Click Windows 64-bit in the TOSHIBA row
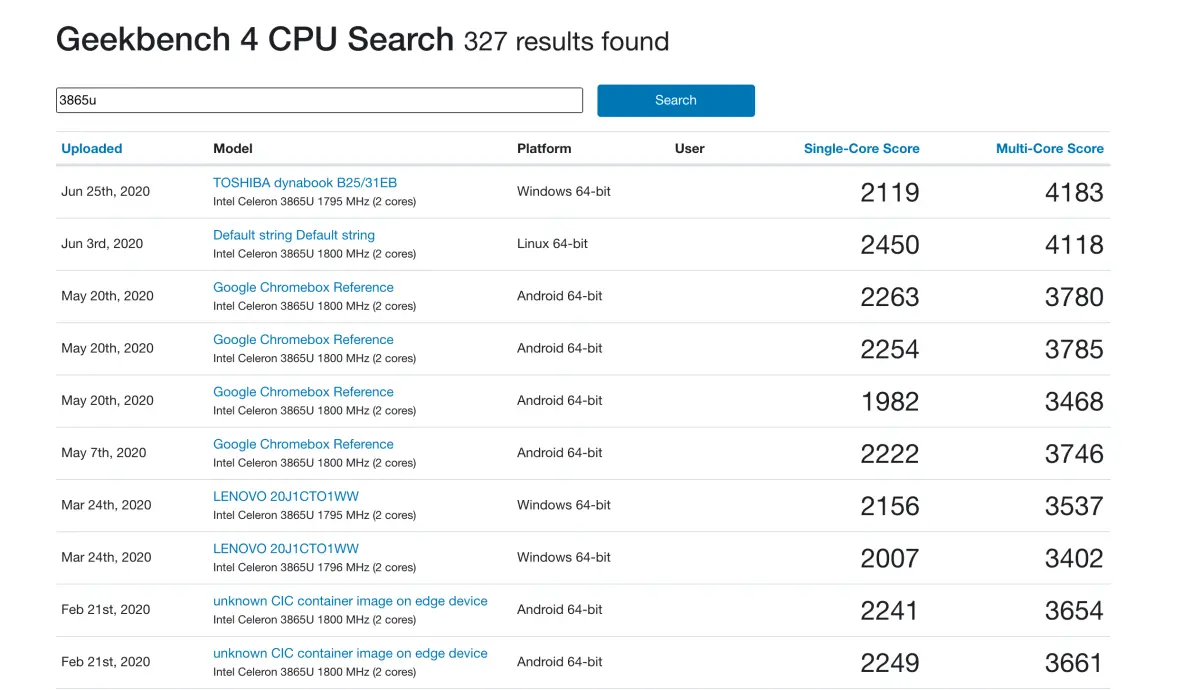 (563, 191)
